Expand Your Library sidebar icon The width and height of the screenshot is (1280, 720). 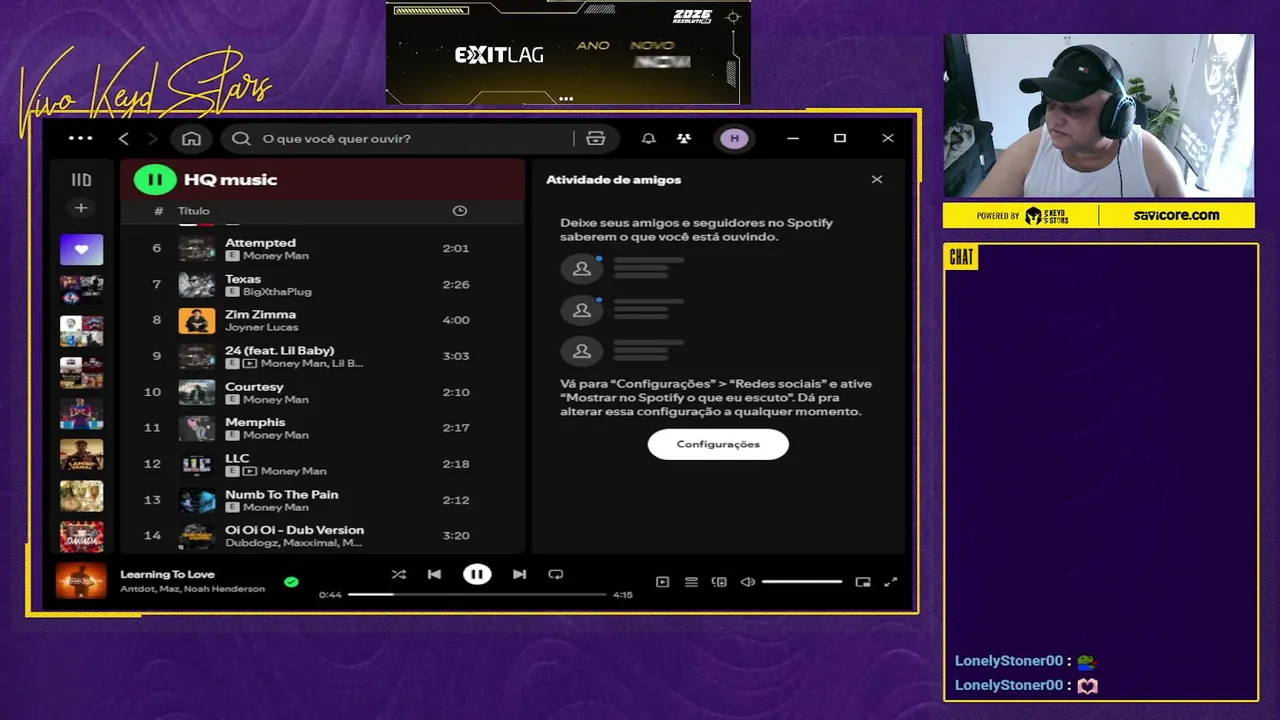81,180
